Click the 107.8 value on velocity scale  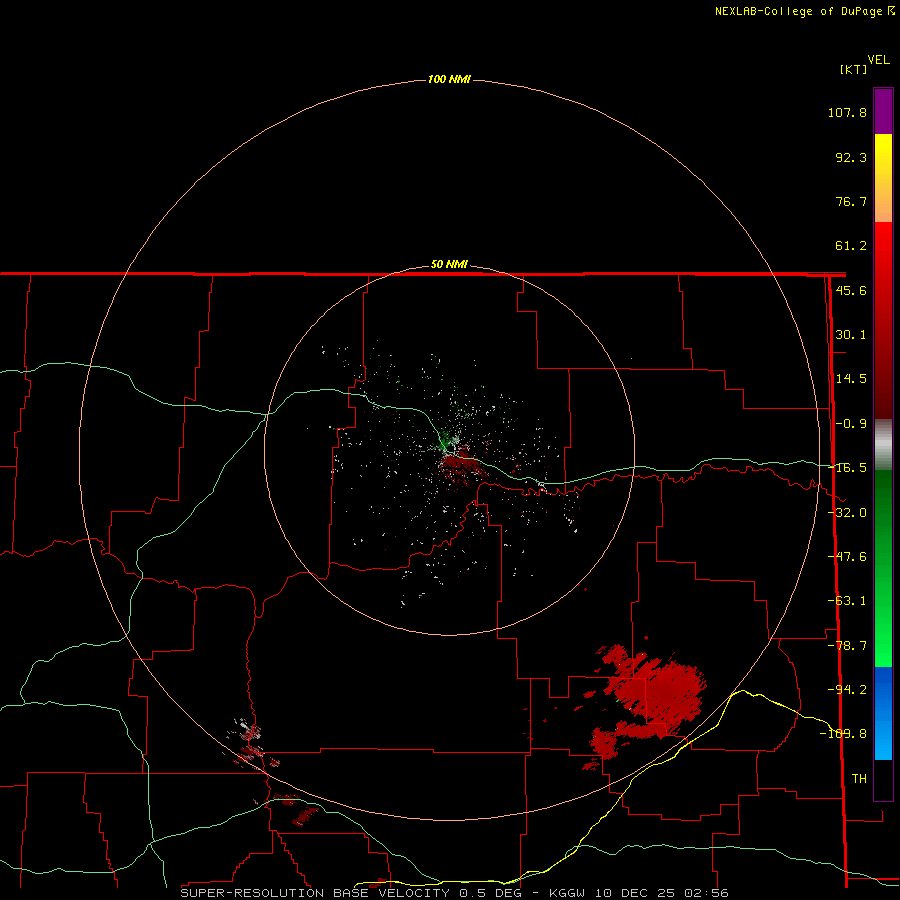(x=847, y=112)
